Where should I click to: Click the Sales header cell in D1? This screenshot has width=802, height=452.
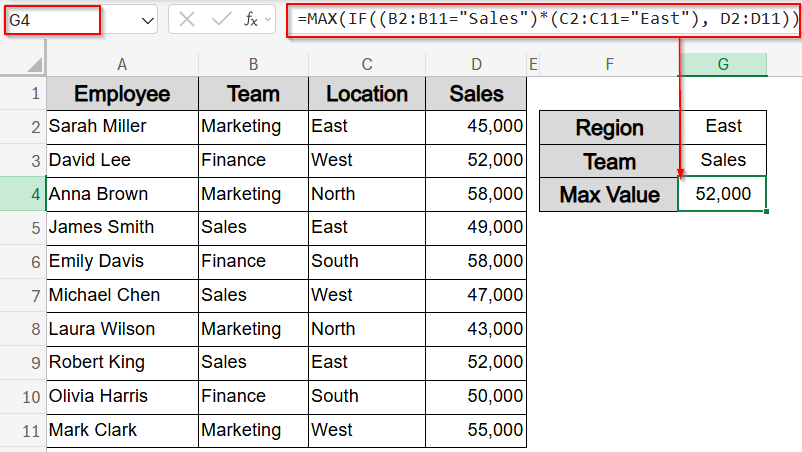point(476,94)
